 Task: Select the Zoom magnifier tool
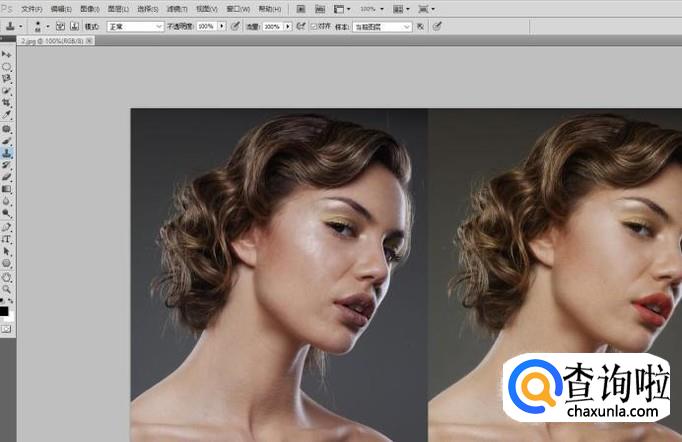6,288
